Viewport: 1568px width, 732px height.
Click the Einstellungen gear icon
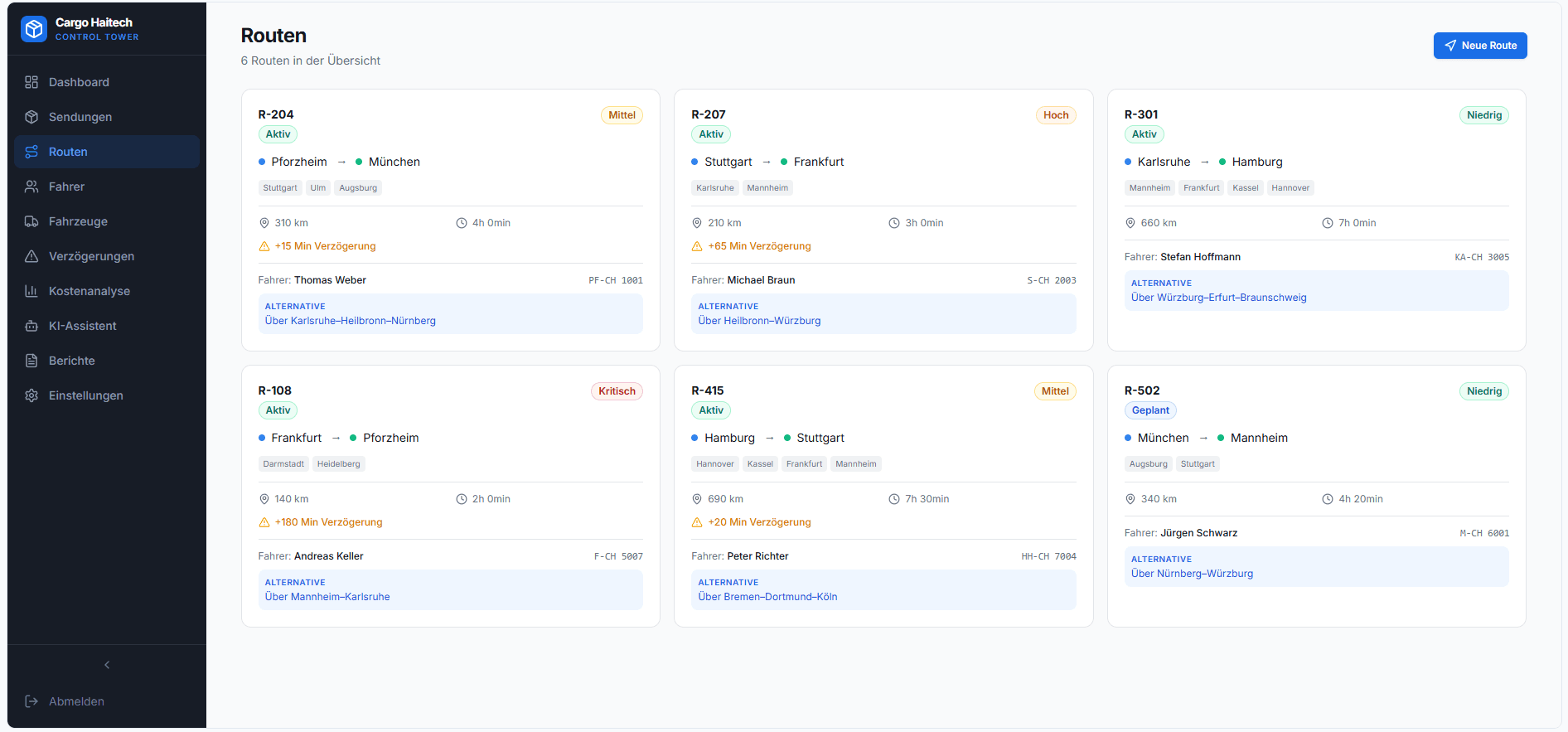[31, 395]
